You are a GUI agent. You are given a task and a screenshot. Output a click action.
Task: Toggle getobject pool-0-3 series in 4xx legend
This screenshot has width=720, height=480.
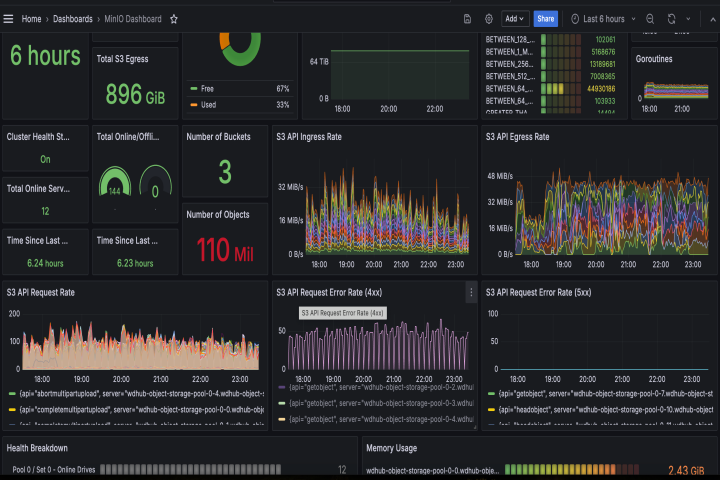[x=381, y=403]
